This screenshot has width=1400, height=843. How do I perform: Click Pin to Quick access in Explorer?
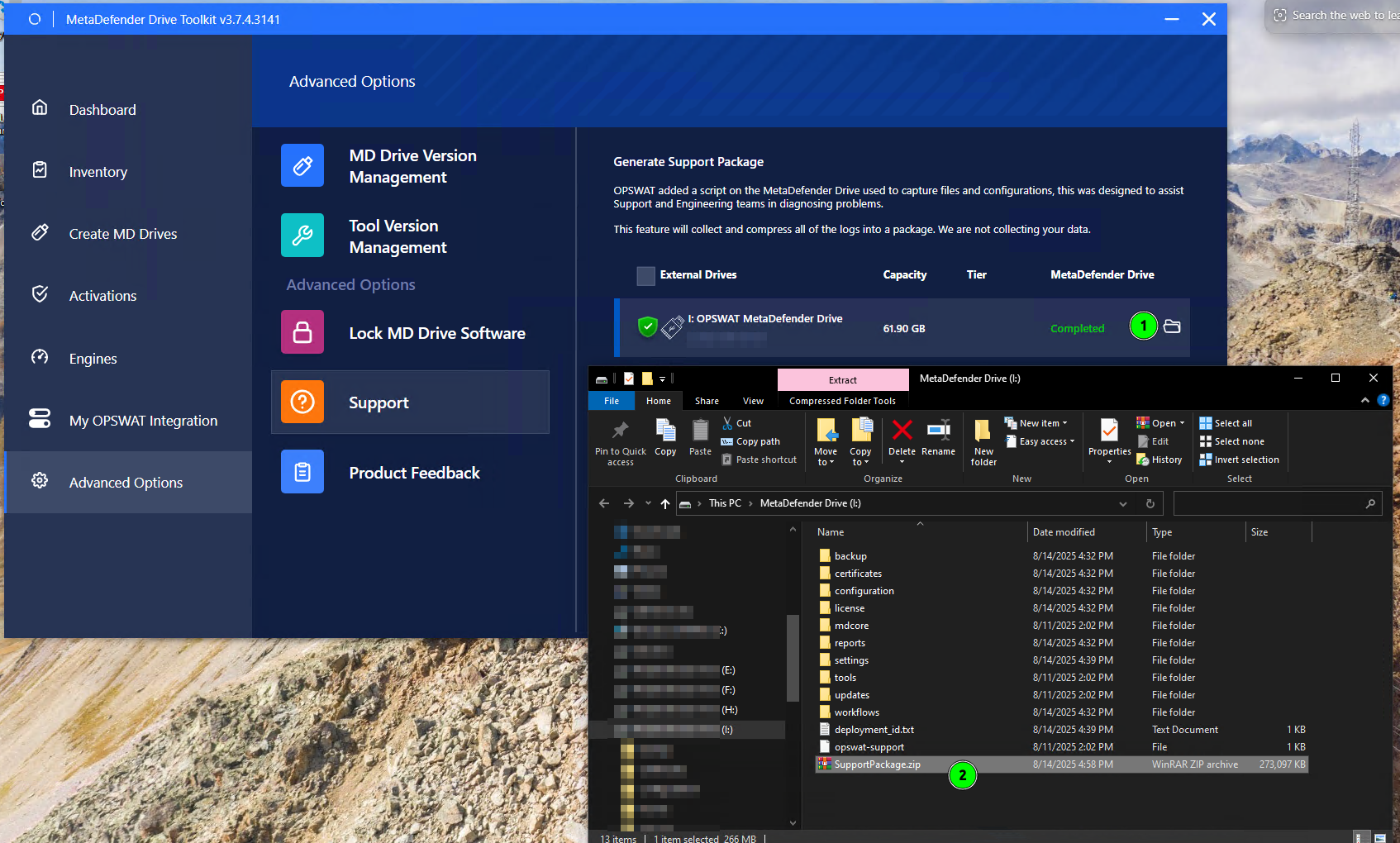(620, 443)
